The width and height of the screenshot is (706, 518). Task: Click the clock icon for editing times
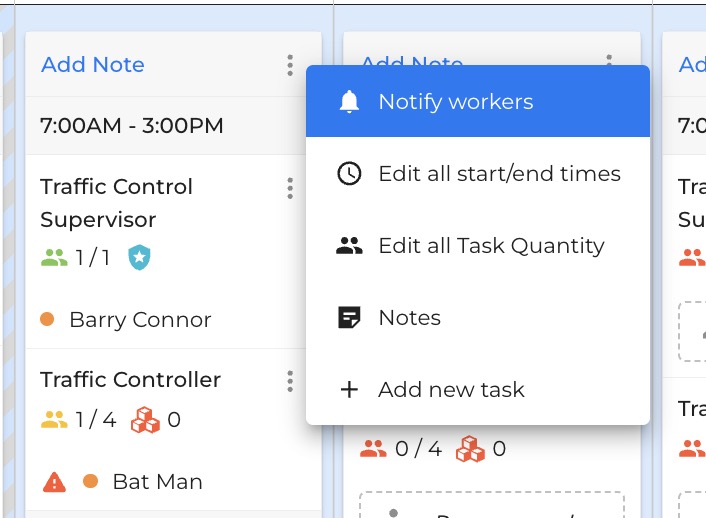coord(348,174)
